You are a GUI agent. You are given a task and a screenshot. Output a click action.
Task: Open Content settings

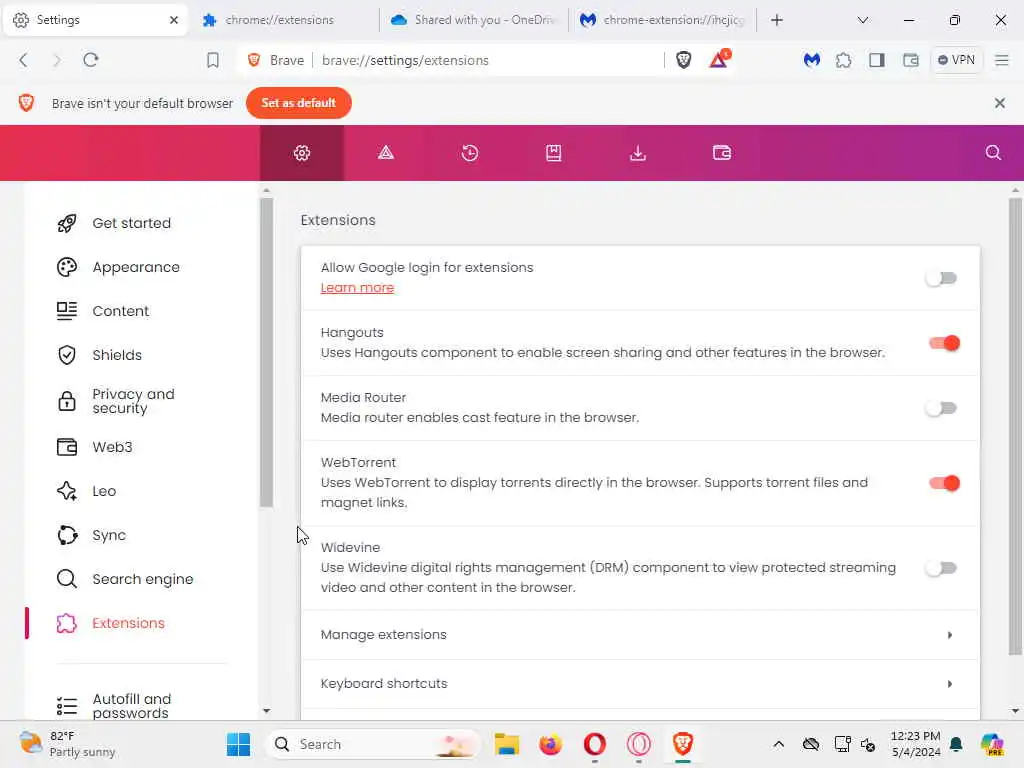click(121, 311)
